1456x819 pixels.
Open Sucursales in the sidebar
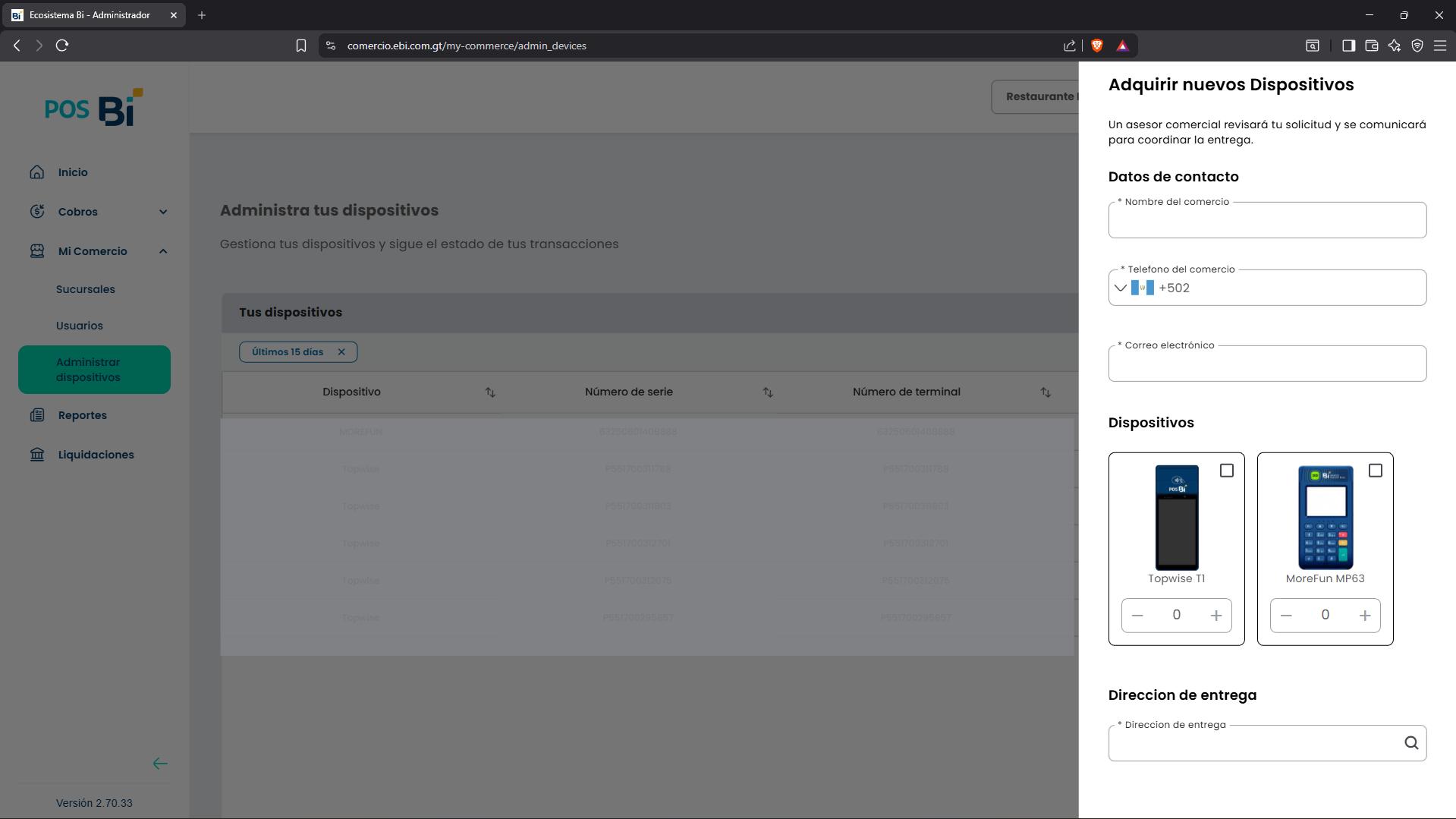click(86, 289)
